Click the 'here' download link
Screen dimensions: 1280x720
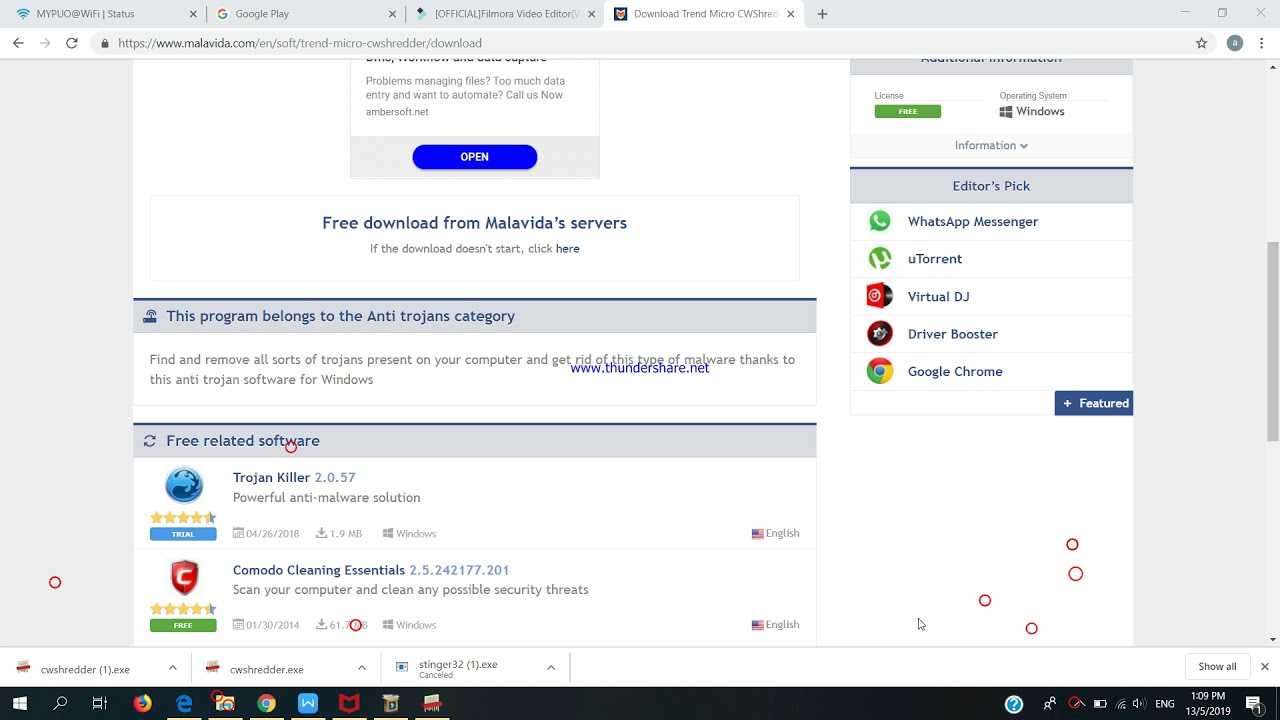[567, 249]
